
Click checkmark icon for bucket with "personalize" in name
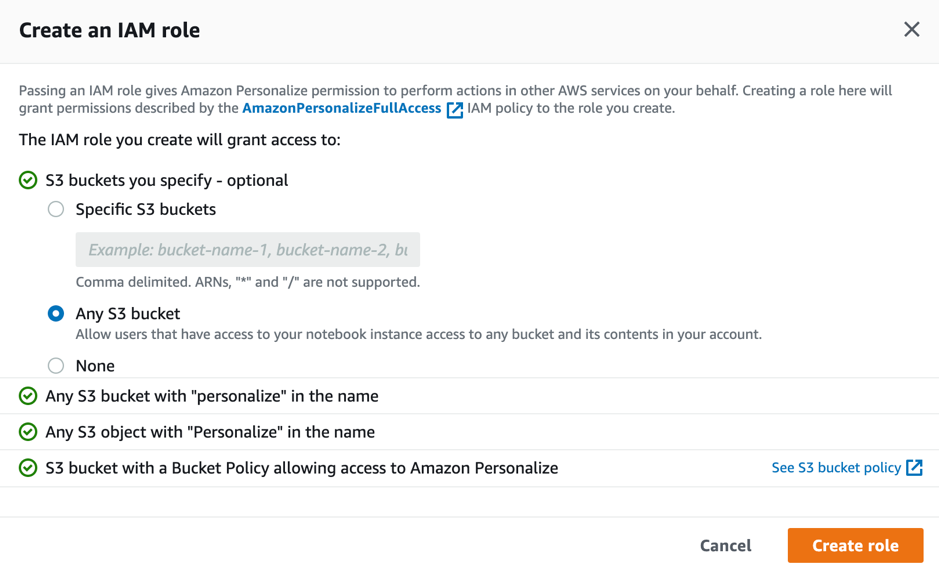28,397
